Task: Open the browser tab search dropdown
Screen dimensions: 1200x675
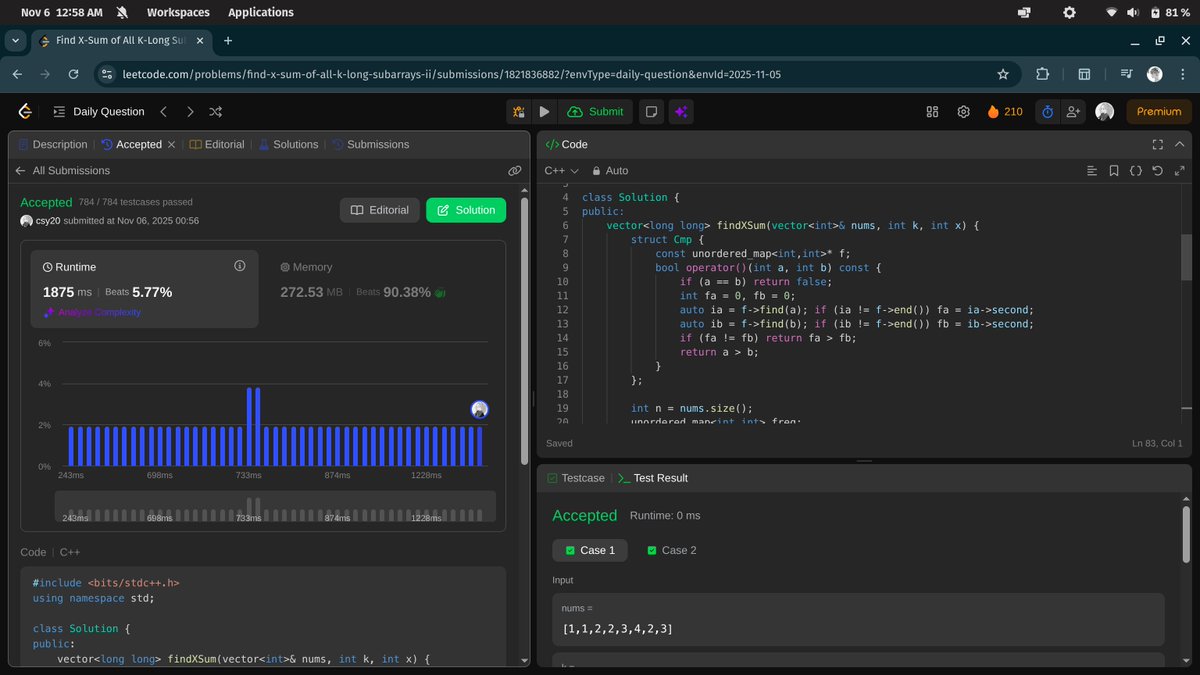Action: coord(15,41)
